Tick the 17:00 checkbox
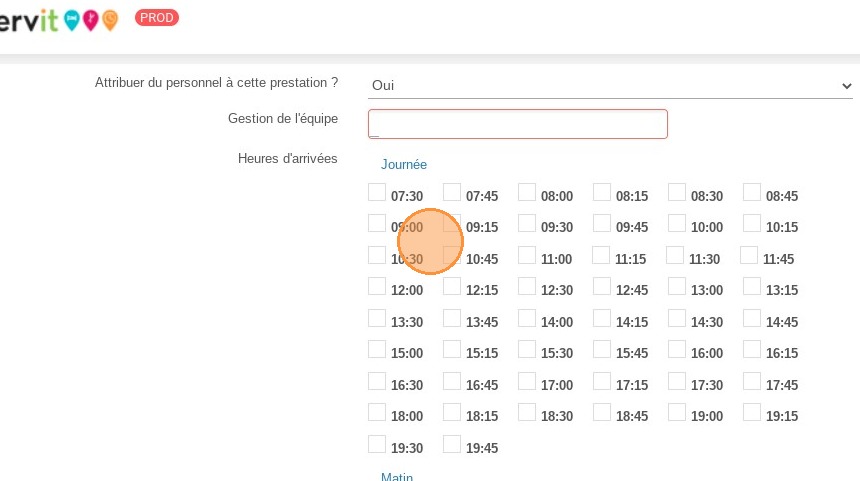 [x=527, y=381]
